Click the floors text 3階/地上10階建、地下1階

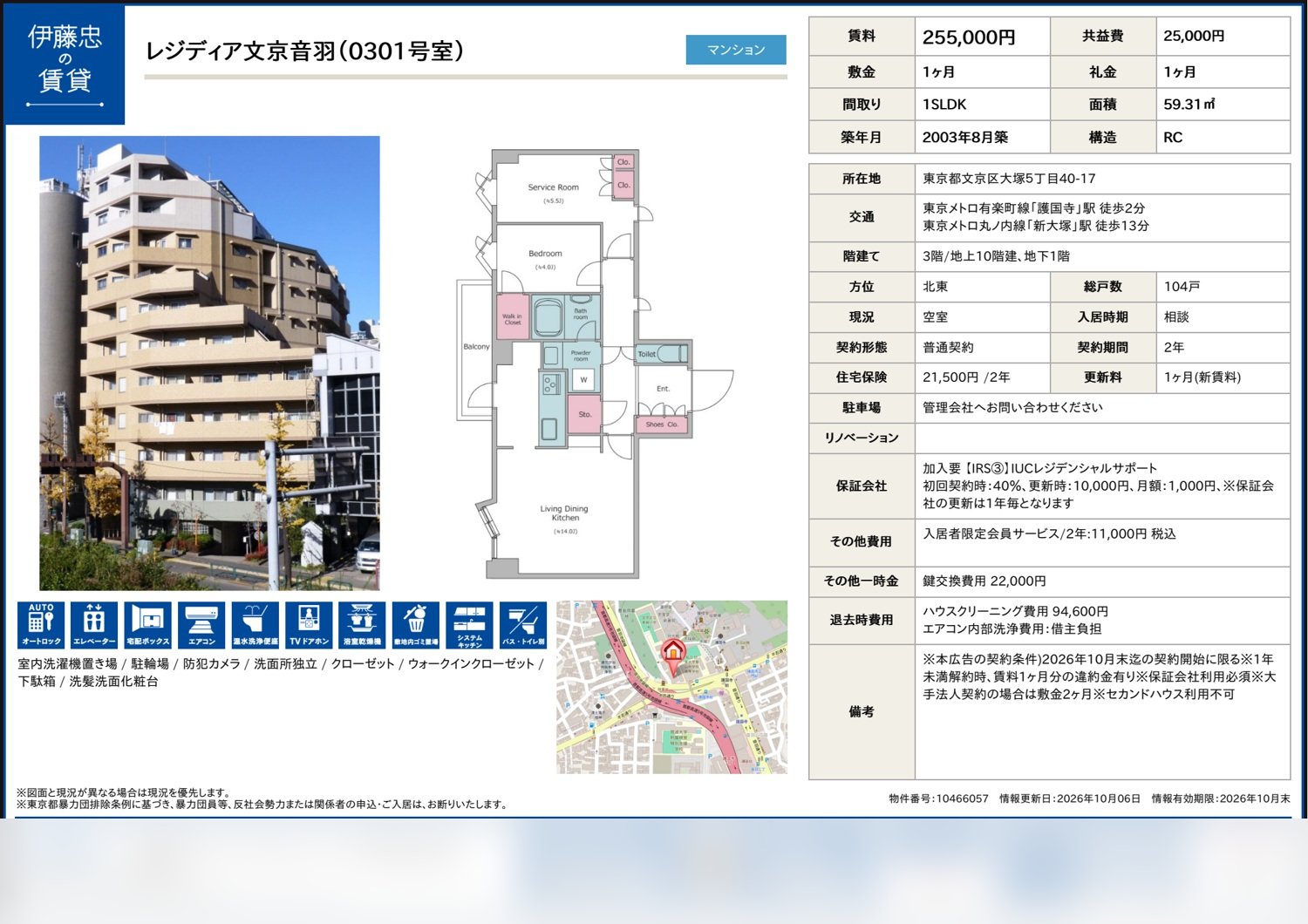pos(996,256)
